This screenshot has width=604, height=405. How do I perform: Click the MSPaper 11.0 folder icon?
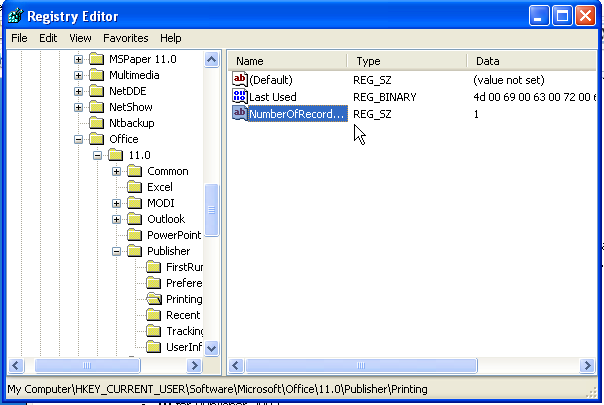[x=96, y=59]
